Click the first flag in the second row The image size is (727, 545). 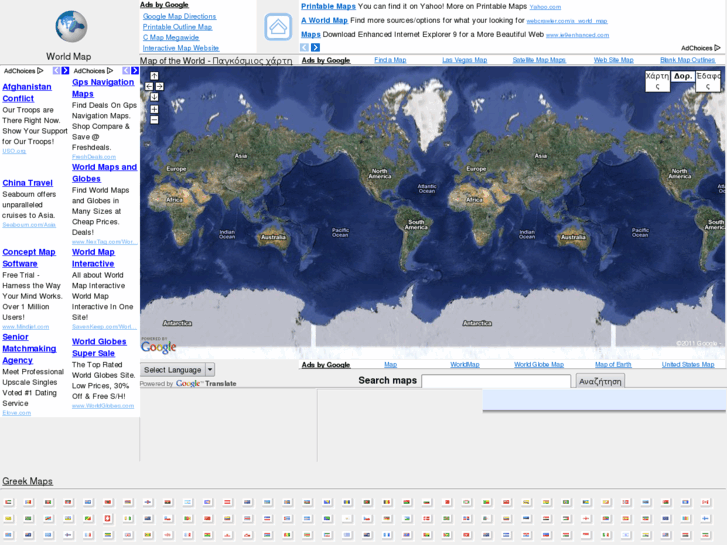(x=9, y=518)
